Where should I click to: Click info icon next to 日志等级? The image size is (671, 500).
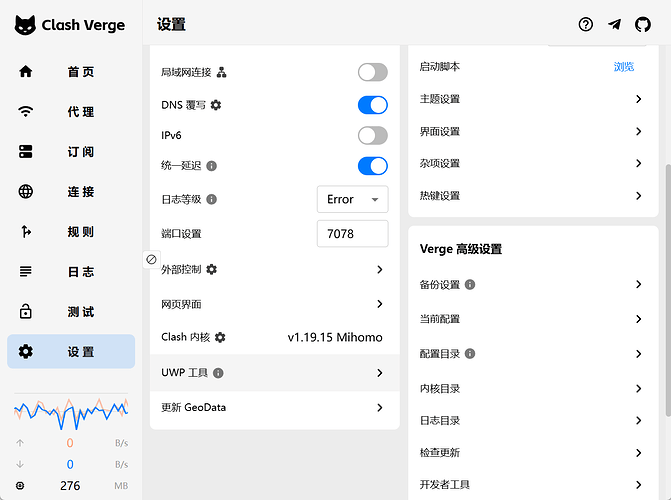(211, 199)
